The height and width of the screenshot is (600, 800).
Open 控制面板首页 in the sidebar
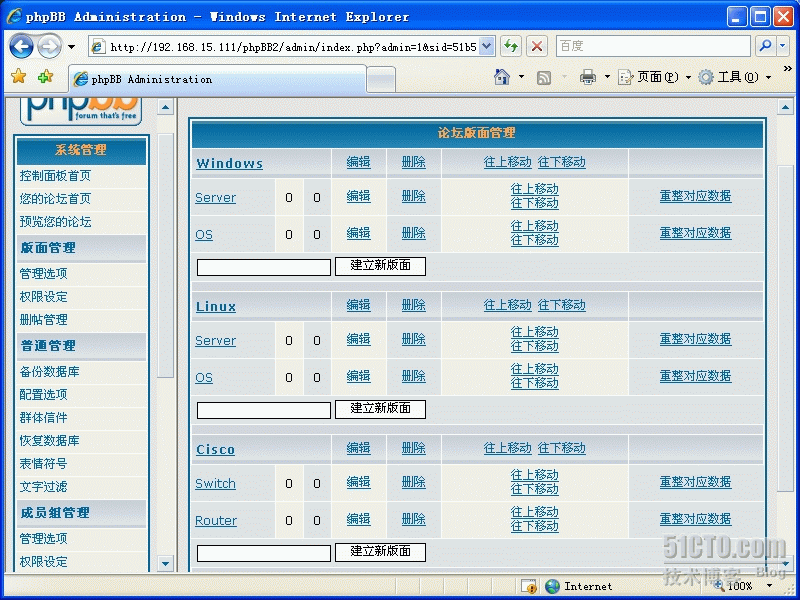pyautogui.click(x=55, y=176)
